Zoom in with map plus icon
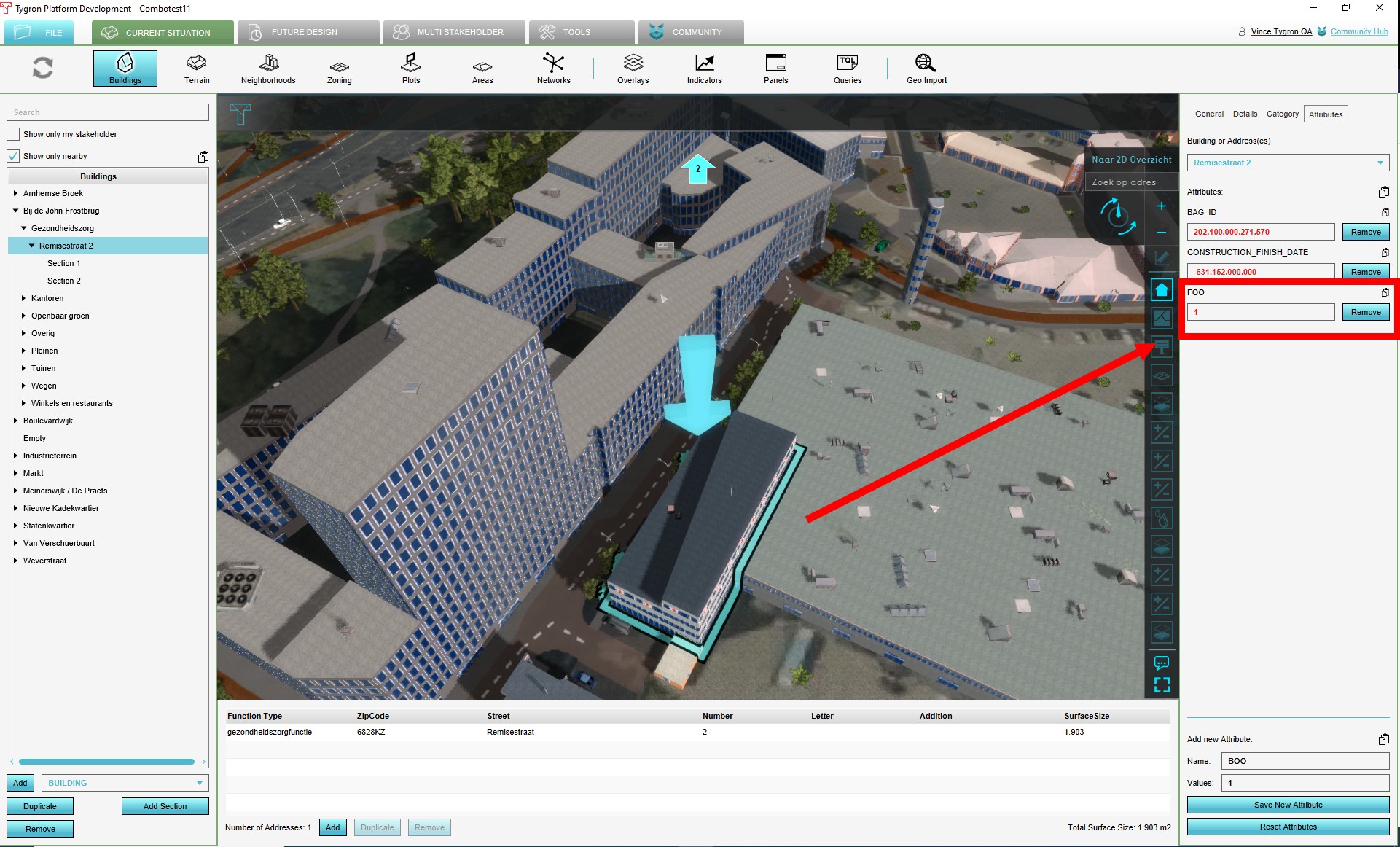 coord(1162,206)
